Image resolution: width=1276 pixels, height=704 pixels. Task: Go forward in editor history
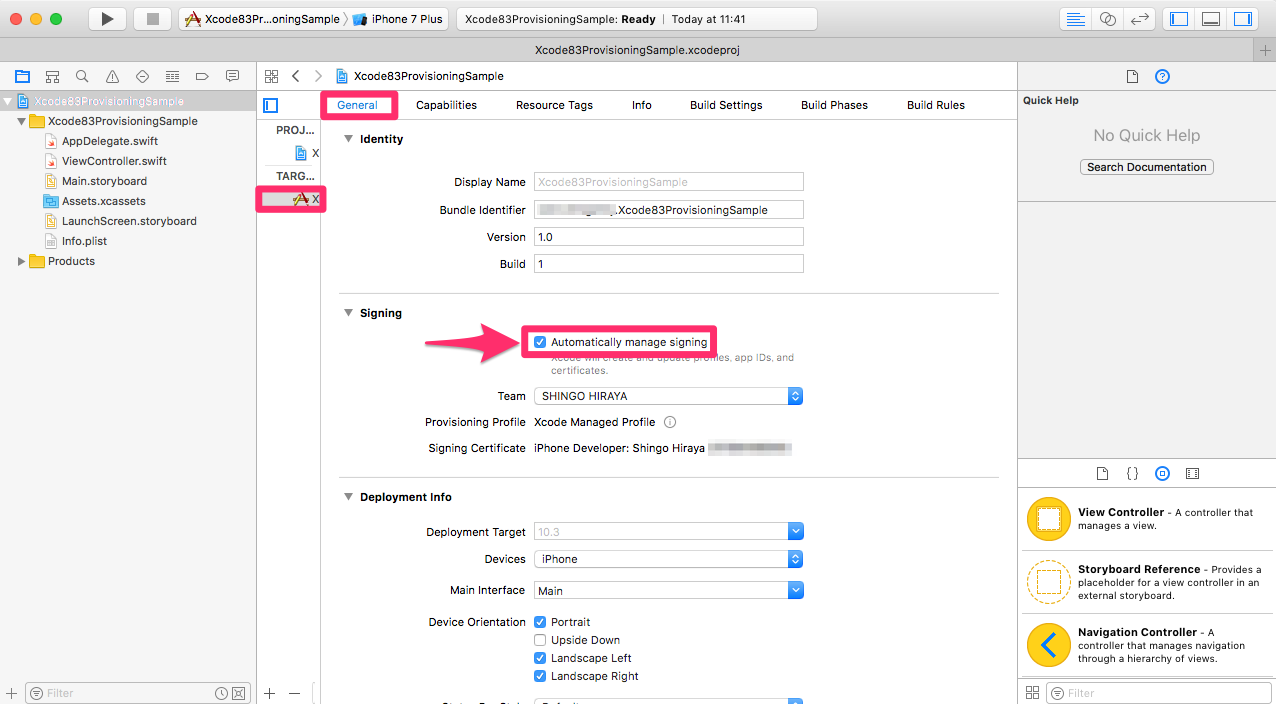[x=318, y=76]
